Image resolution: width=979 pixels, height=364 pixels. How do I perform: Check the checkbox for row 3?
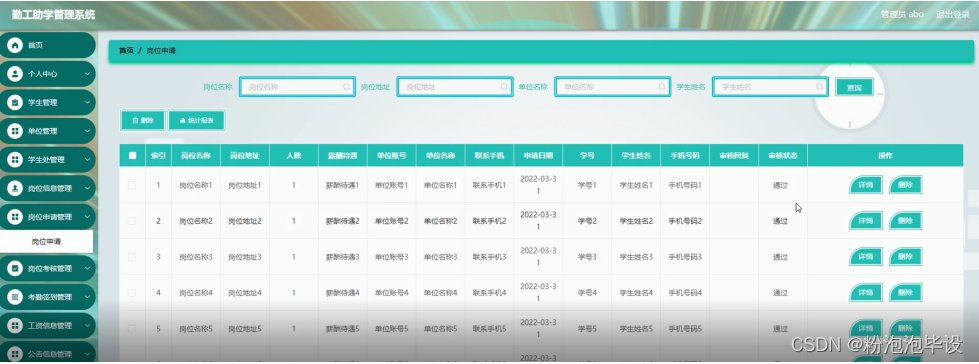pyautogui.click(x=132, y=257)
